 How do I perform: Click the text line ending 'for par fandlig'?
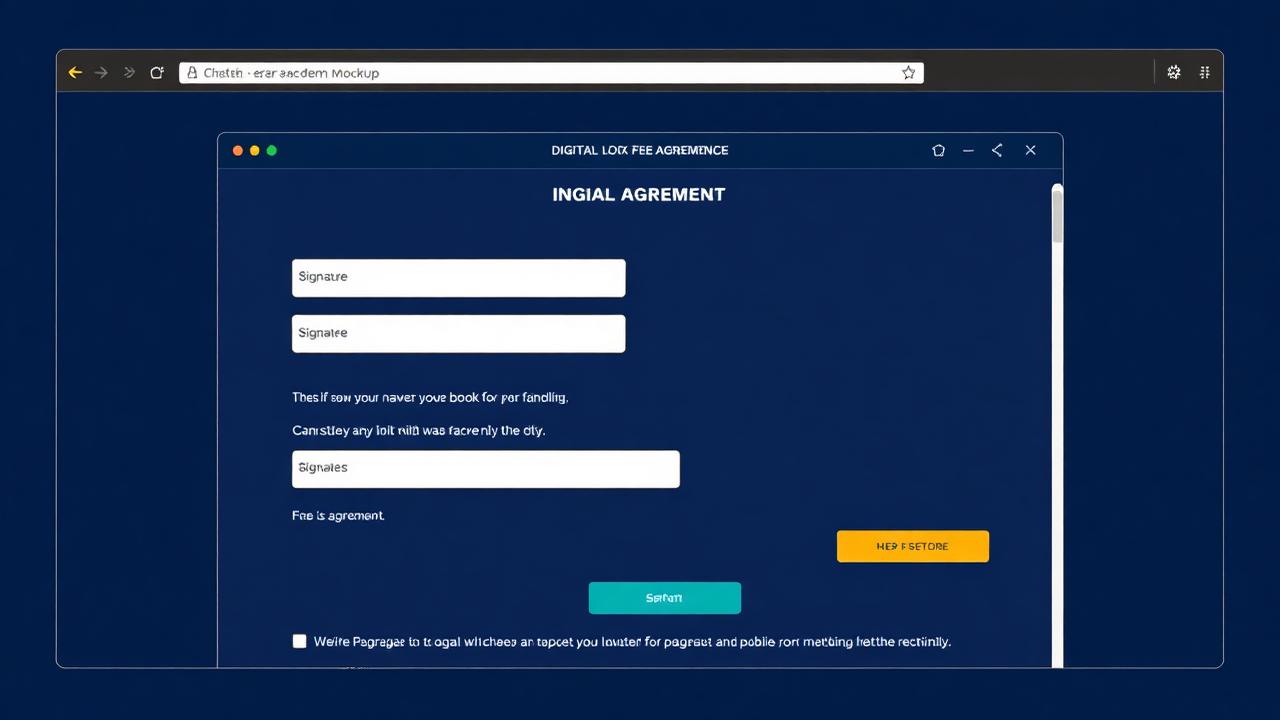pos(430,397)
